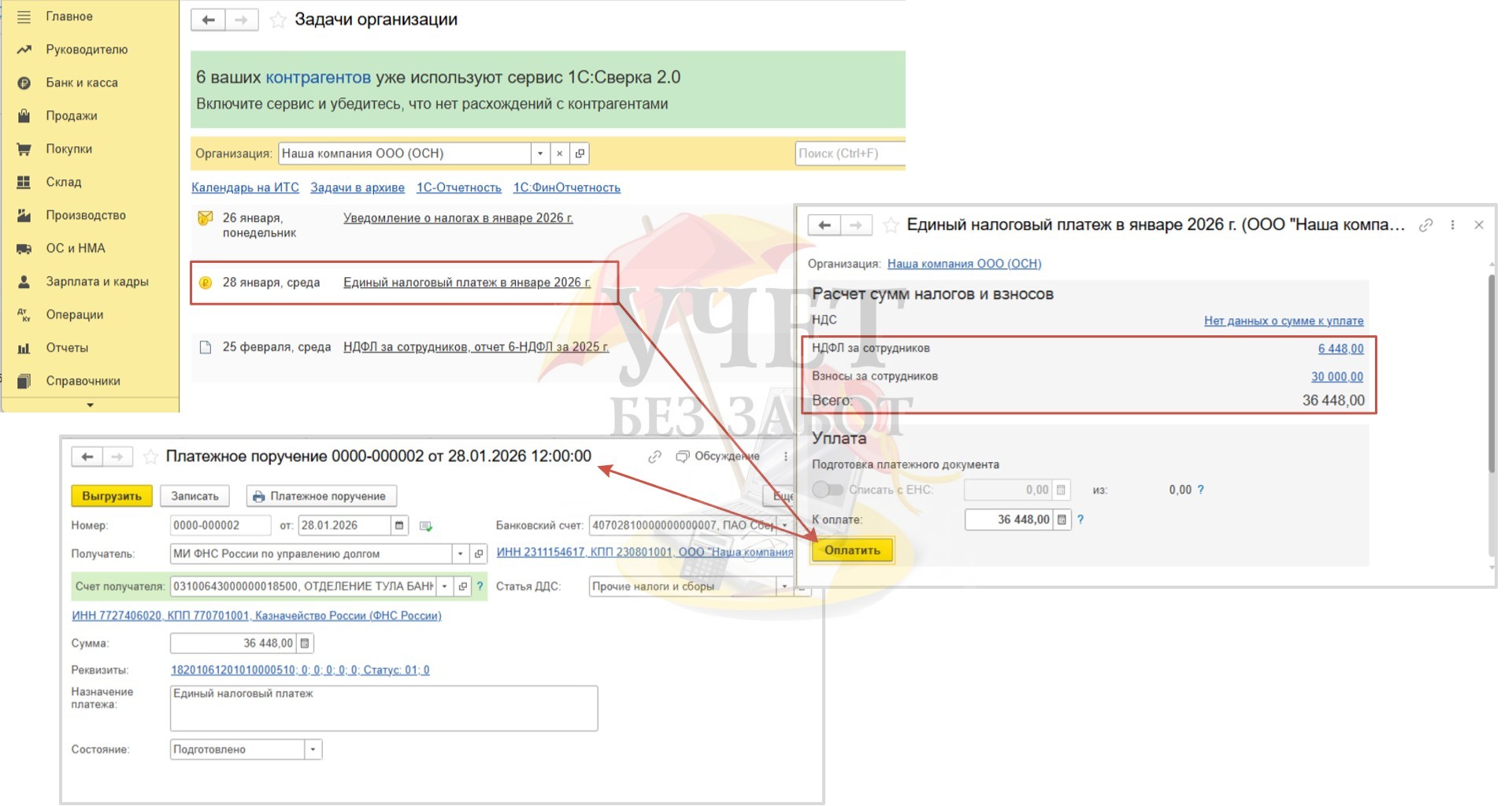Click the calculator icon in Сумма field
This screenshot has width=1512, height=806.
pos(305,644)
